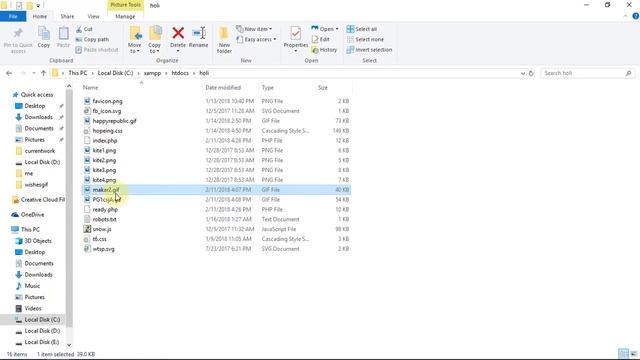640x360 pixels.
Task: Click Local Disk (C:) in address path
Action: pos(116,73)
